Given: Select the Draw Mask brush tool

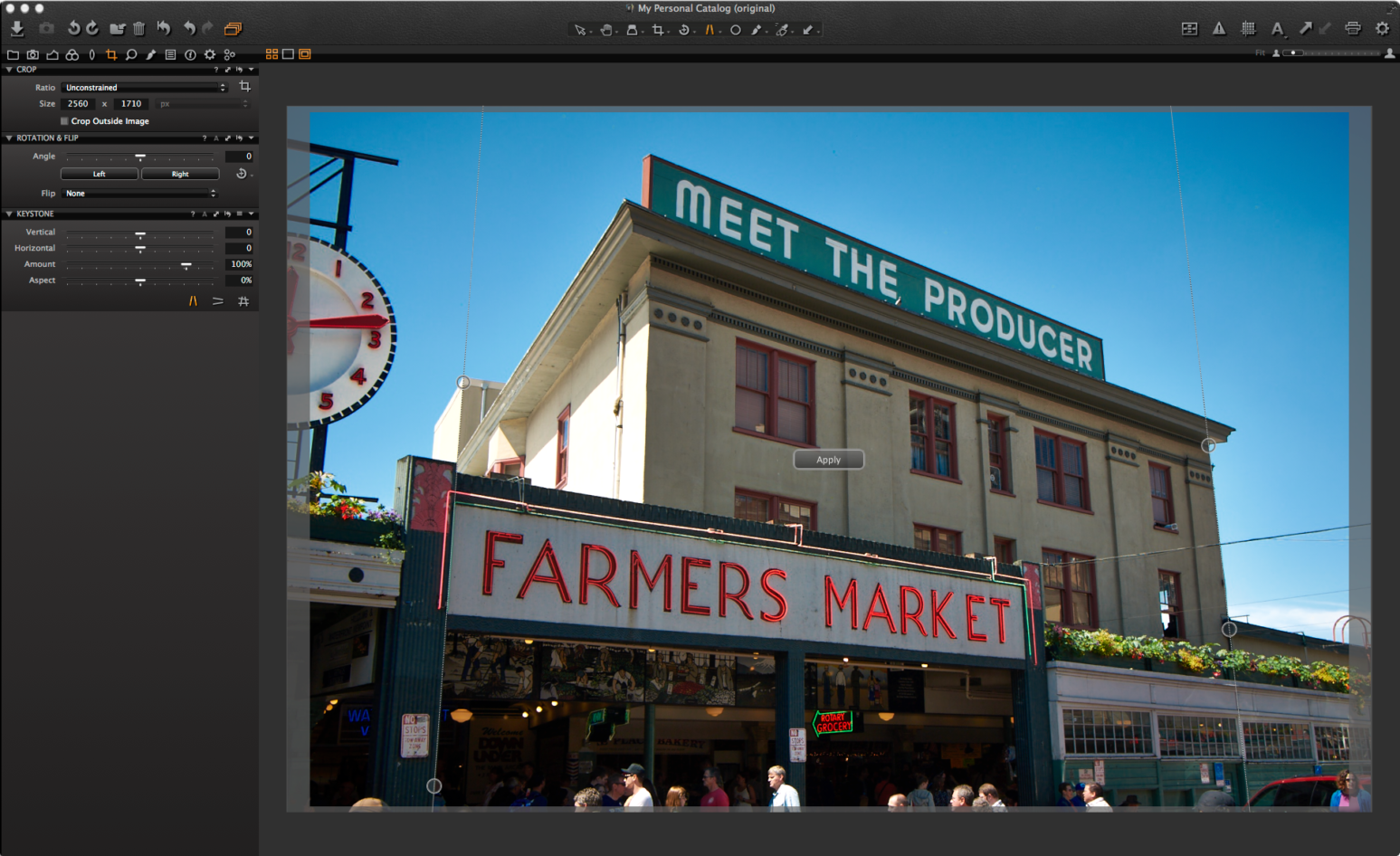Looking at the screenshot, I should tap(758, 30).
